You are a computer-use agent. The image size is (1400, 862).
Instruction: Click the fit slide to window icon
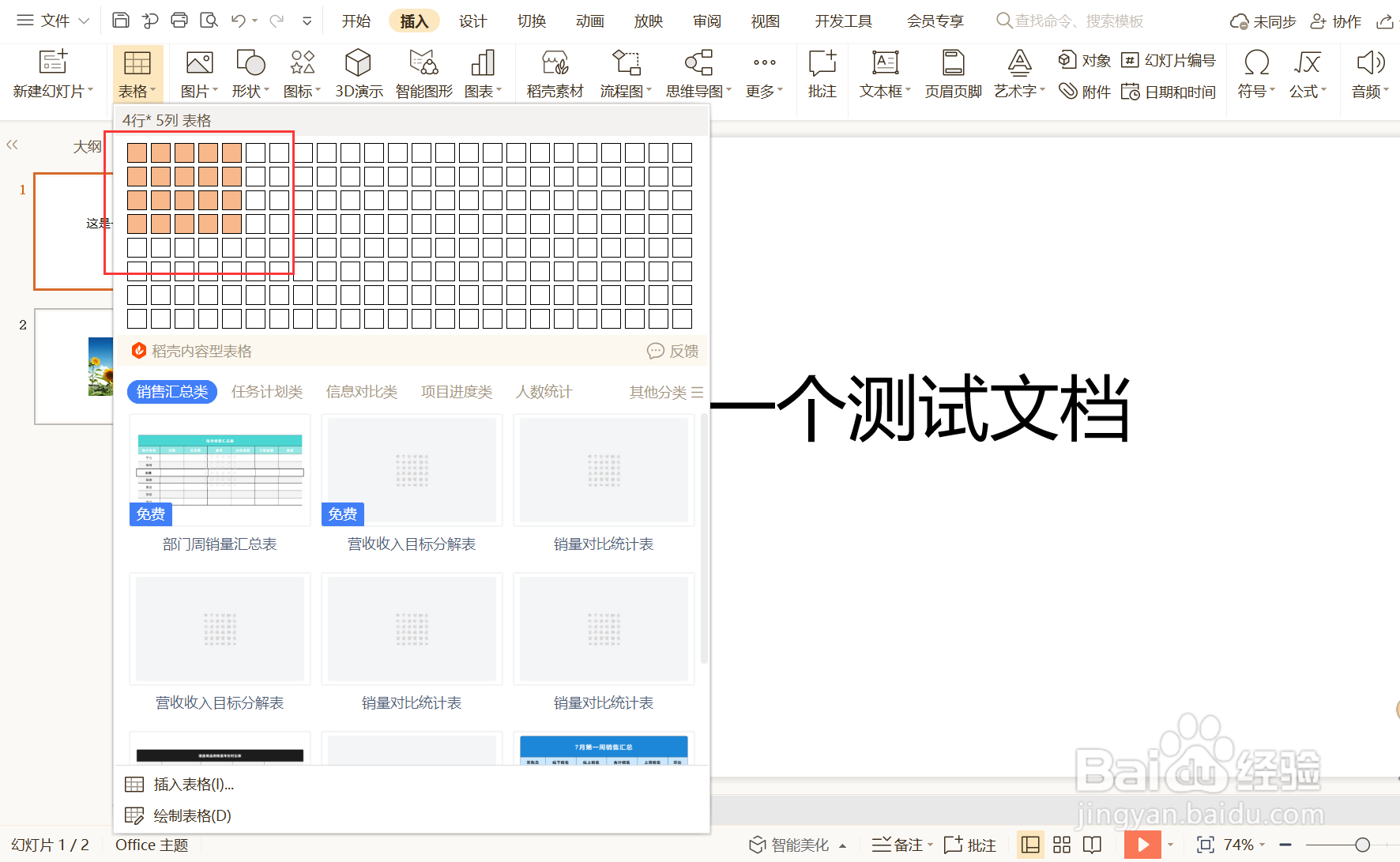pyautogui.click(x=1205, y=845)
